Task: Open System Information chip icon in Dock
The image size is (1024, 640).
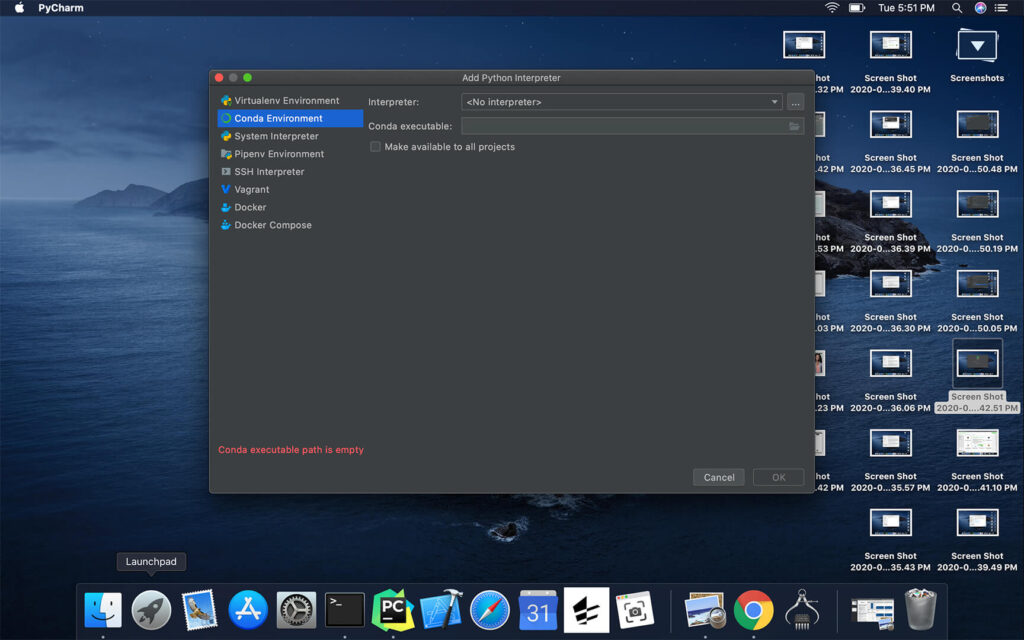Action: click(802, 611)
